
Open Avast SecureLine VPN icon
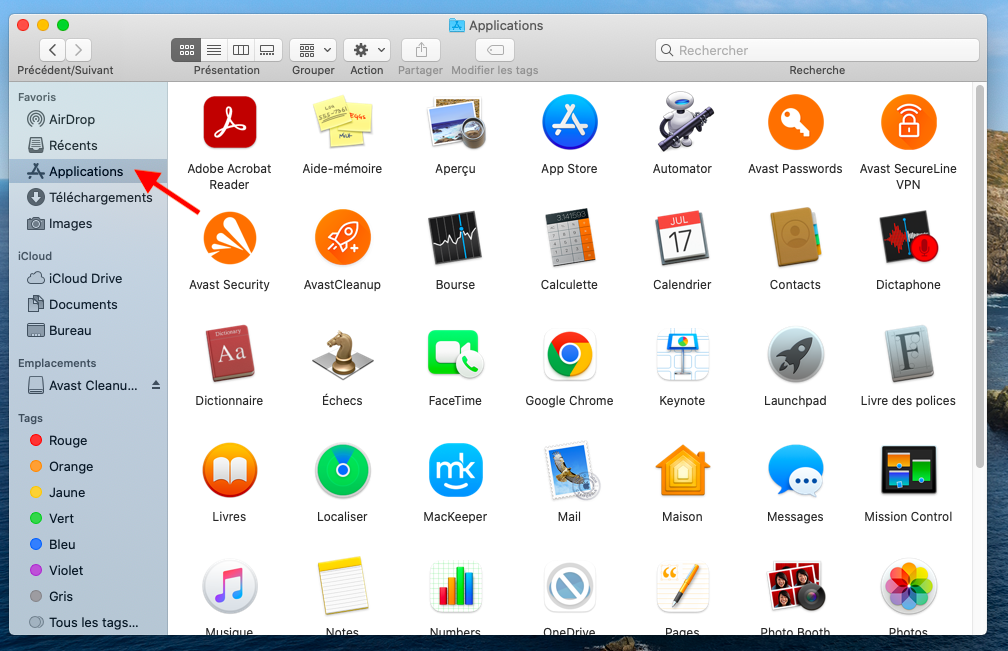pos(908,122)
